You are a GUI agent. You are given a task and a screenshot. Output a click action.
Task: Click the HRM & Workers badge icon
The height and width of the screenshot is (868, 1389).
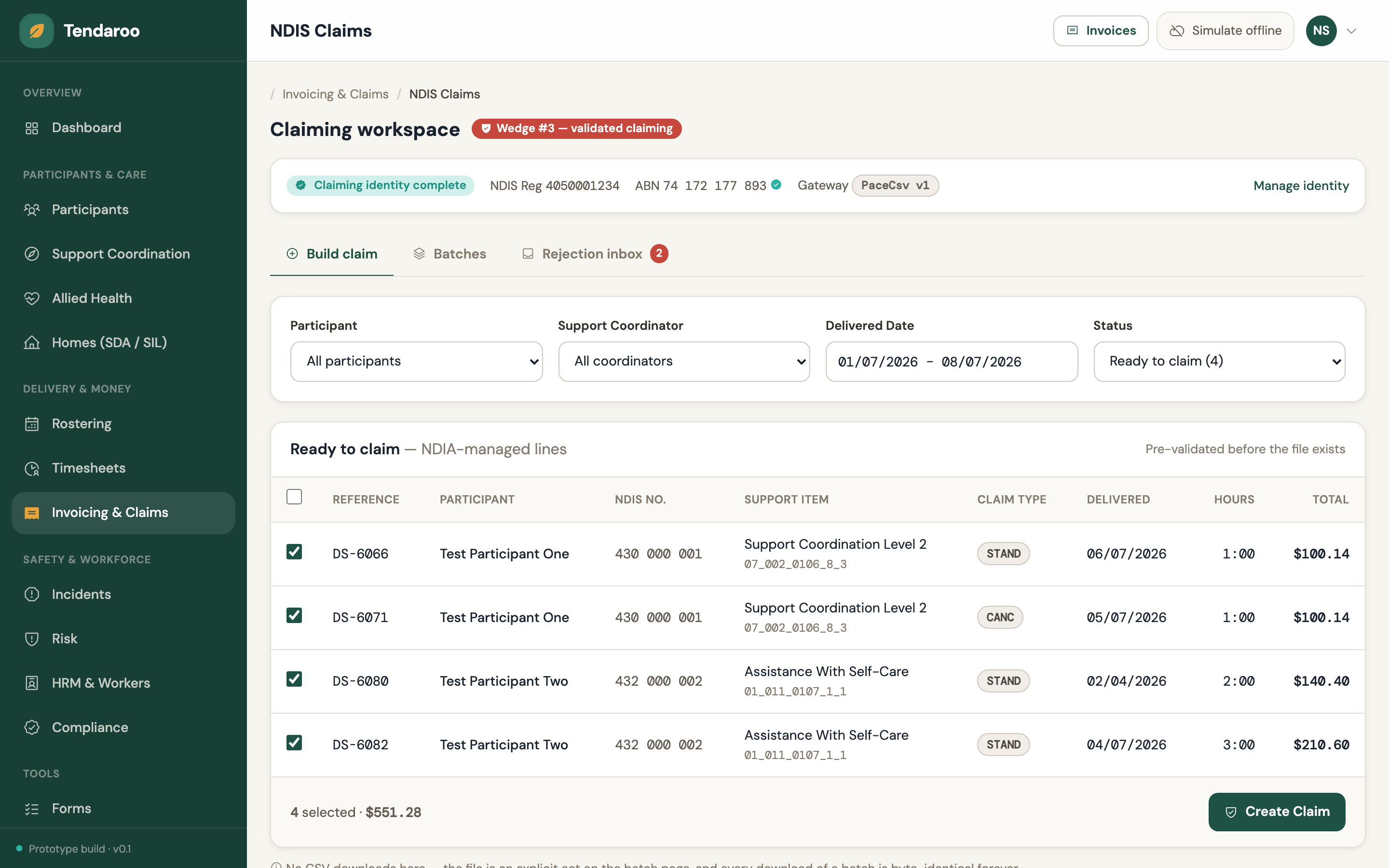(x=32, y=682)
